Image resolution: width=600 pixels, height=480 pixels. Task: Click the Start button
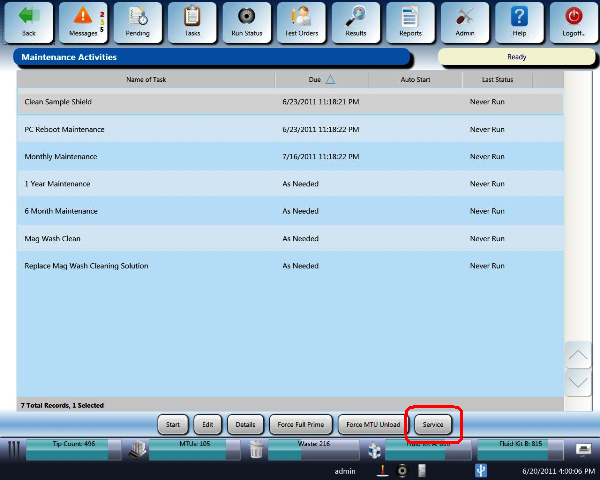172,424
